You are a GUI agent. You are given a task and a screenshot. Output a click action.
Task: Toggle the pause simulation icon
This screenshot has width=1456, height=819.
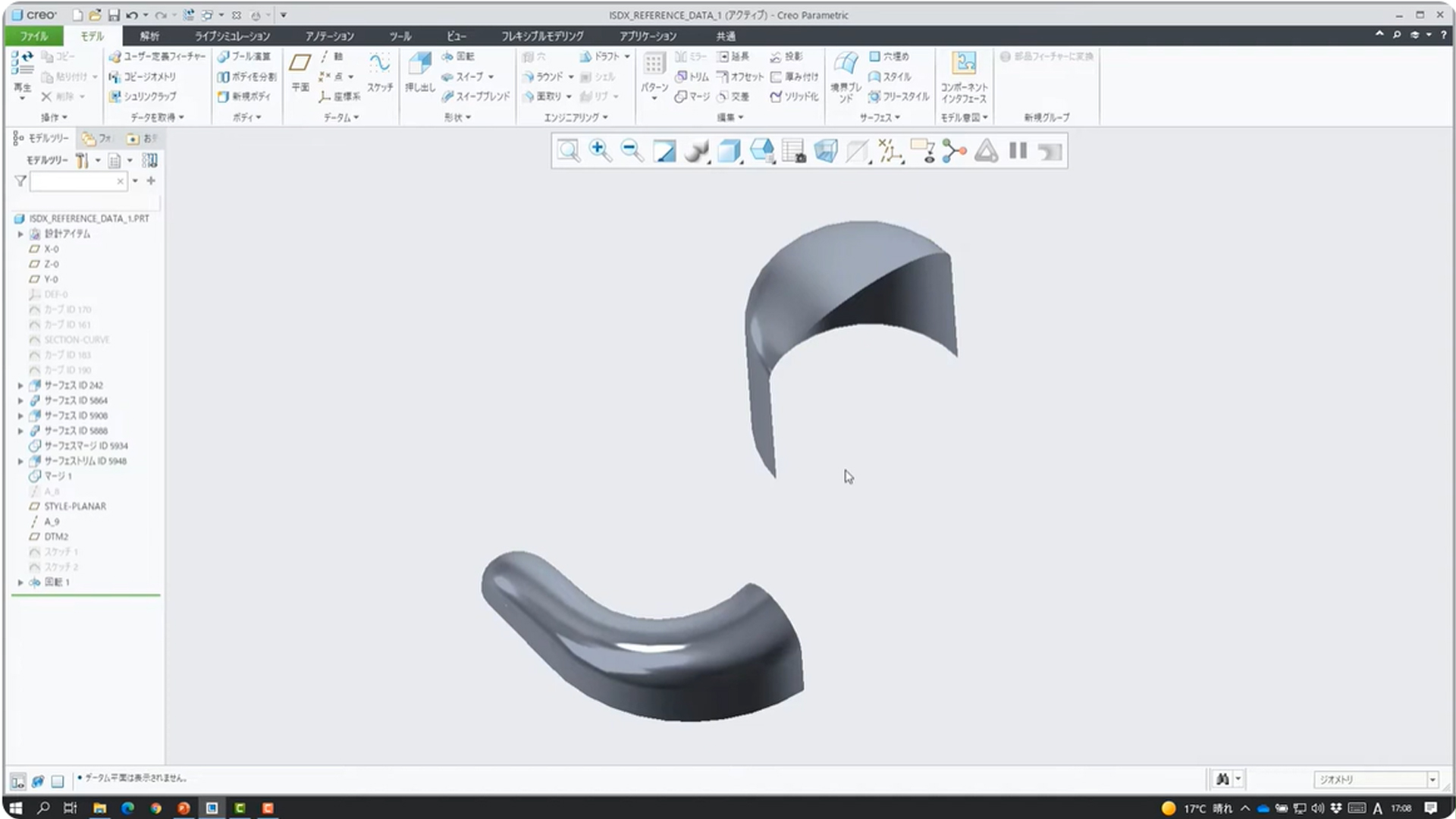[1018, 151]
